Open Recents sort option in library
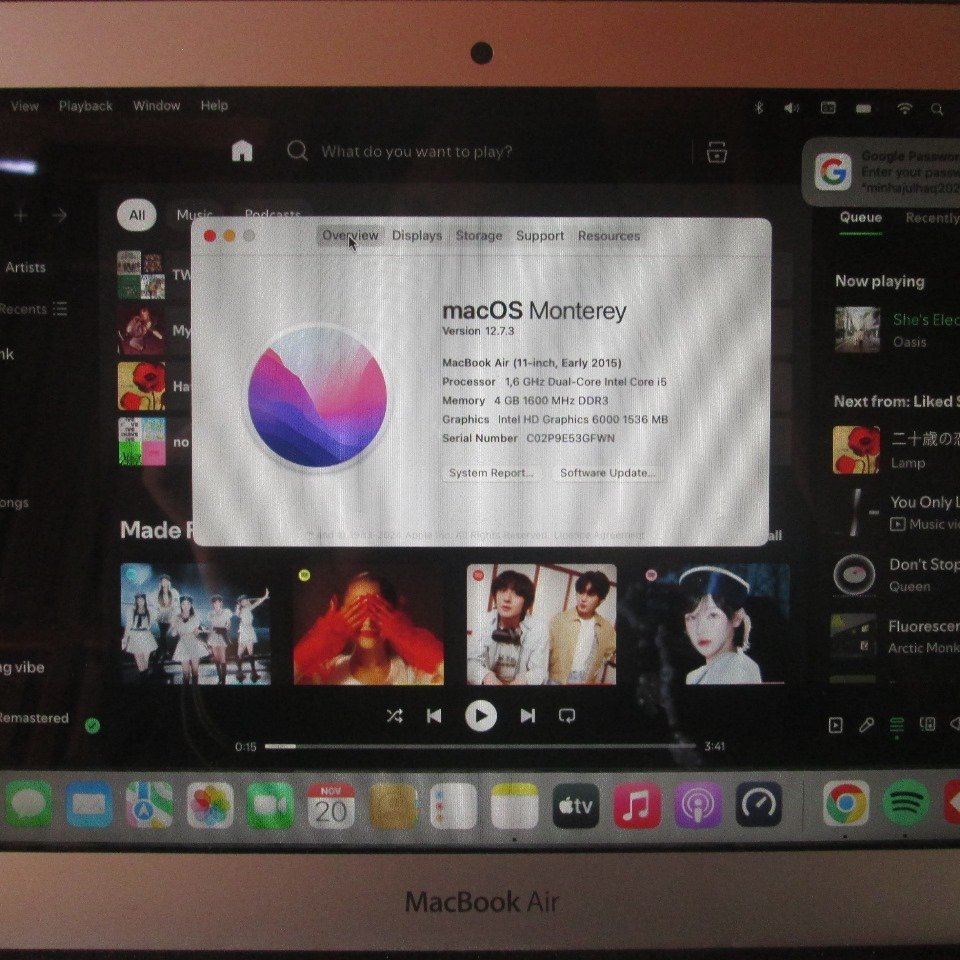Image resolution: width=960 pixels, height=960 pixels. click(x=33, y=309)
